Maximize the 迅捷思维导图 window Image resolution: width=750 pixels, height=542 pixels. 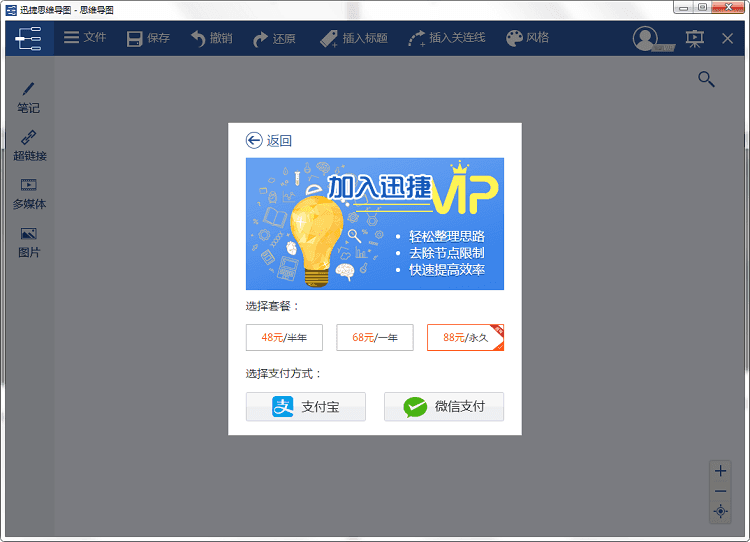[x=702, y=8]
